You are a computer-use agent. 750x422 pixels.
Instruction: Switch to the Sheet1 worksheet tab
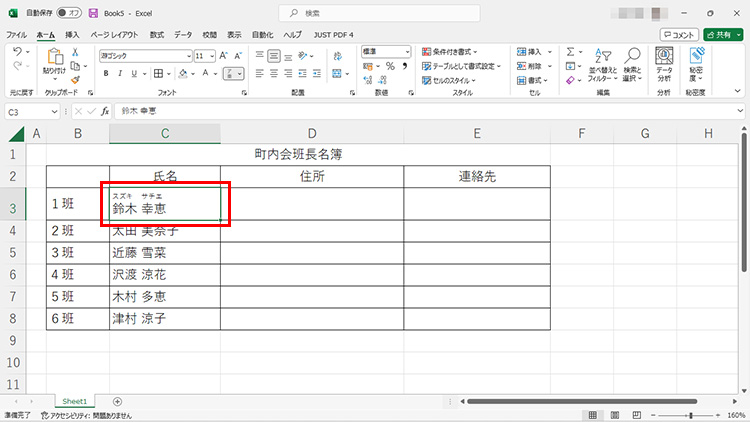[x=77, y=401]
